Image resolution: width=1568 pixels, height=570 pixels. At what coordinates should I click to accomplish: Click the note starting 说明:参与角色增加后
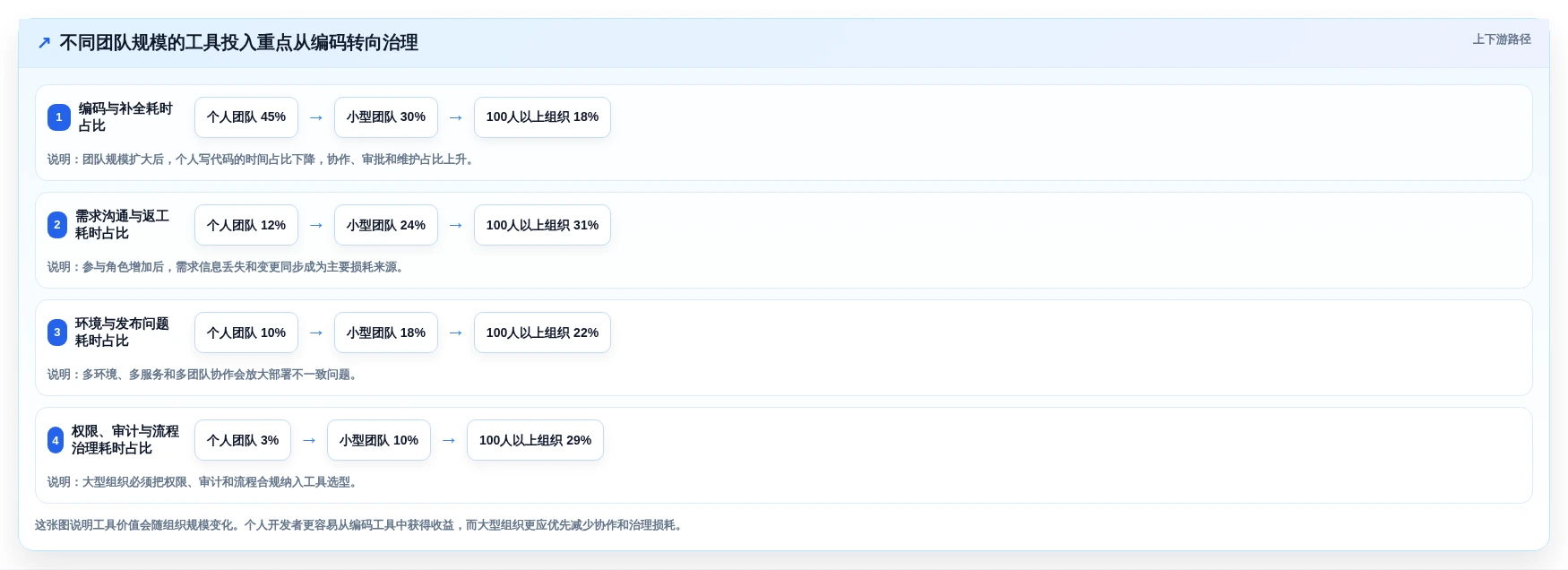point(227,267)
